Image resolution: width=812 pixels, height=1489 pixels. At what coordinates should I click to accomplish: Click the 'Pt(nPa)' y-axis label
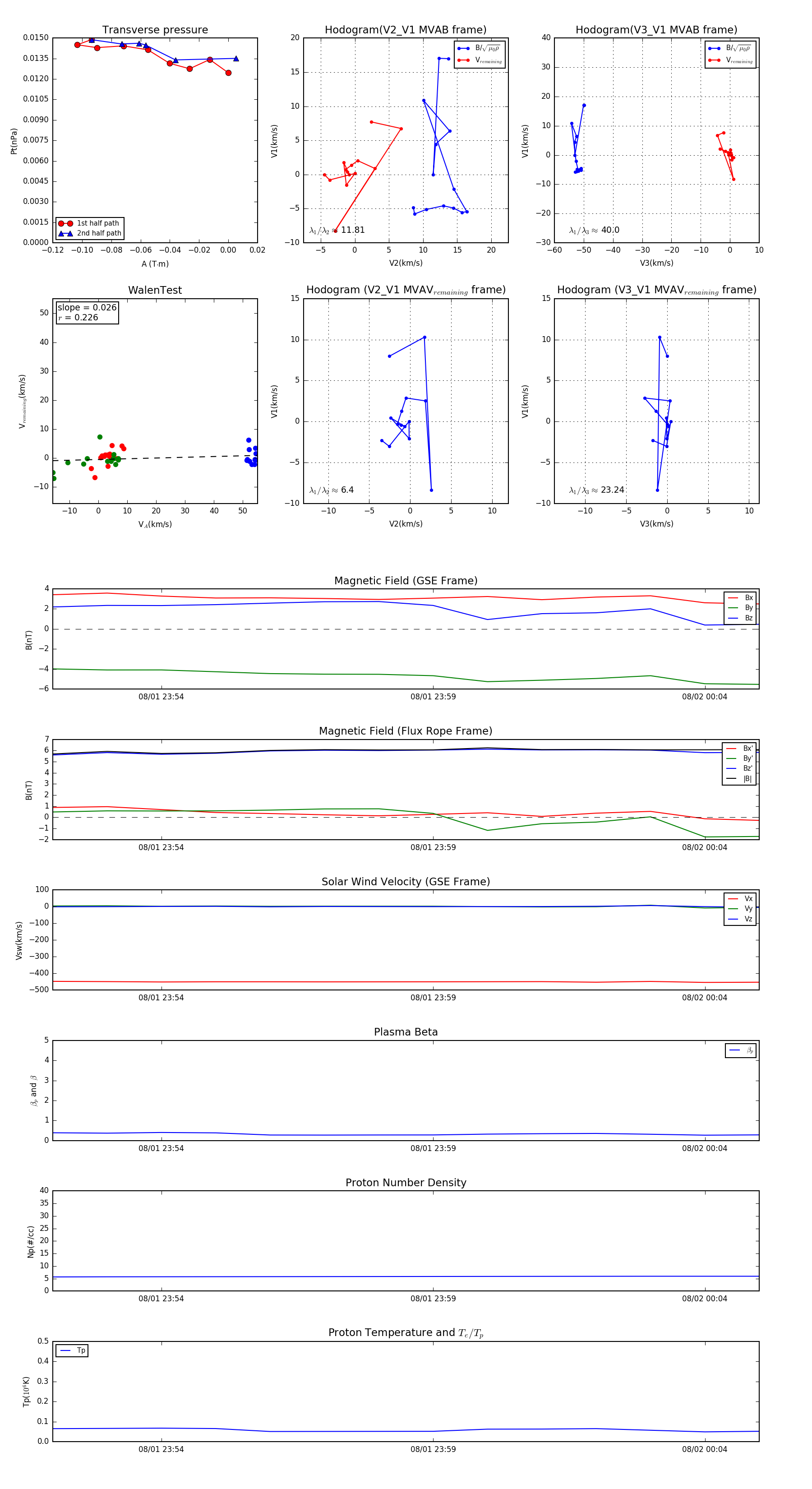[x=14, y=141]
